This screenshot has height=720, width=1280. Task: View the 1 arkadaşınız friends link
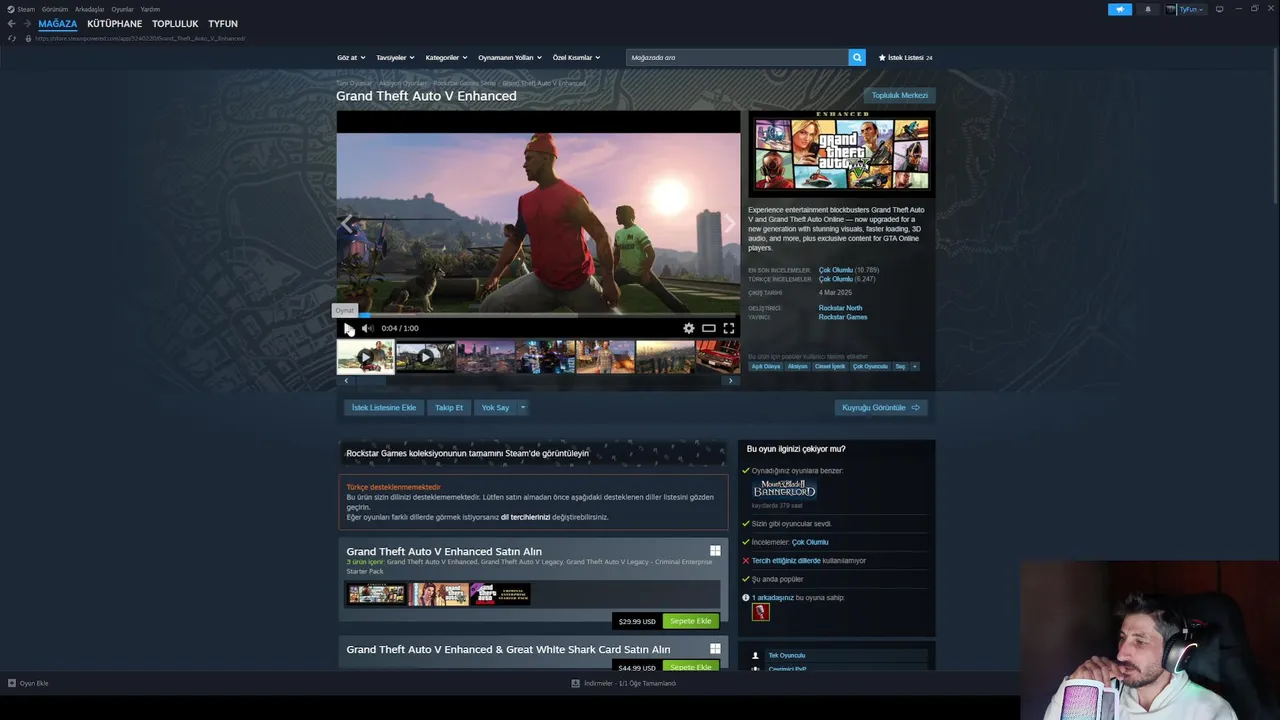coord(773,598)
